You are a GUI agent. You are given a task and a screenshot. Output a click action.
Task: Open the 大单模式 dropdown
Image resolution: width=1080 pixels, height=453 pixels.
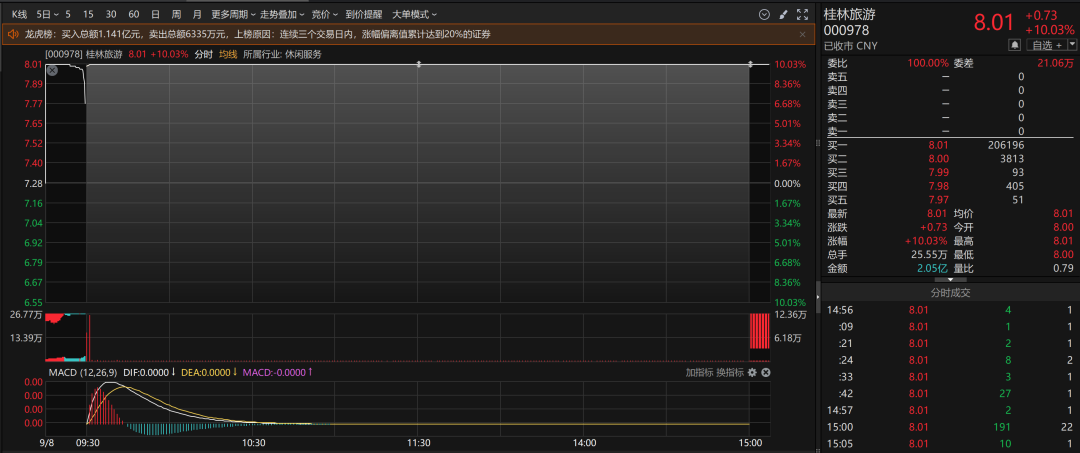pos(414,14)
